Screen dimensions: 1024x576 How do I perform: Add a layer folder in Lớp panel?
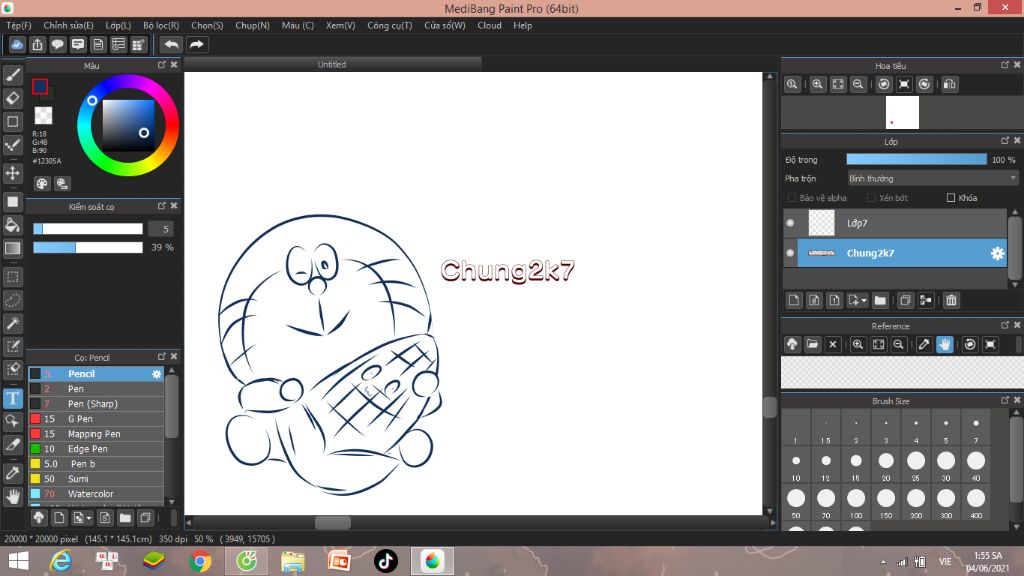click(x=880, y=300)
